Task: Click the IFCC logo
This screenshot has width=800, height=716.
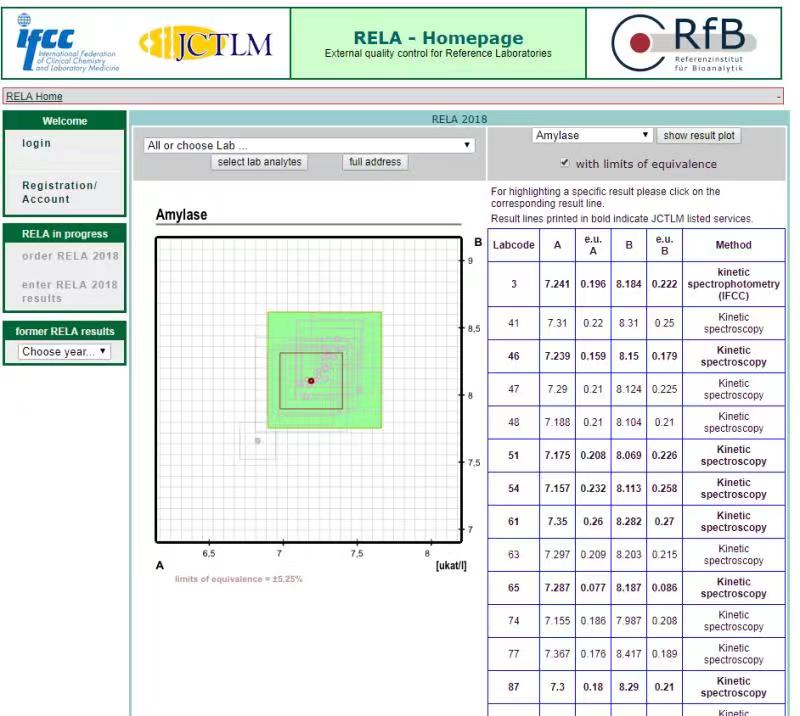Action: pos(68,43)
